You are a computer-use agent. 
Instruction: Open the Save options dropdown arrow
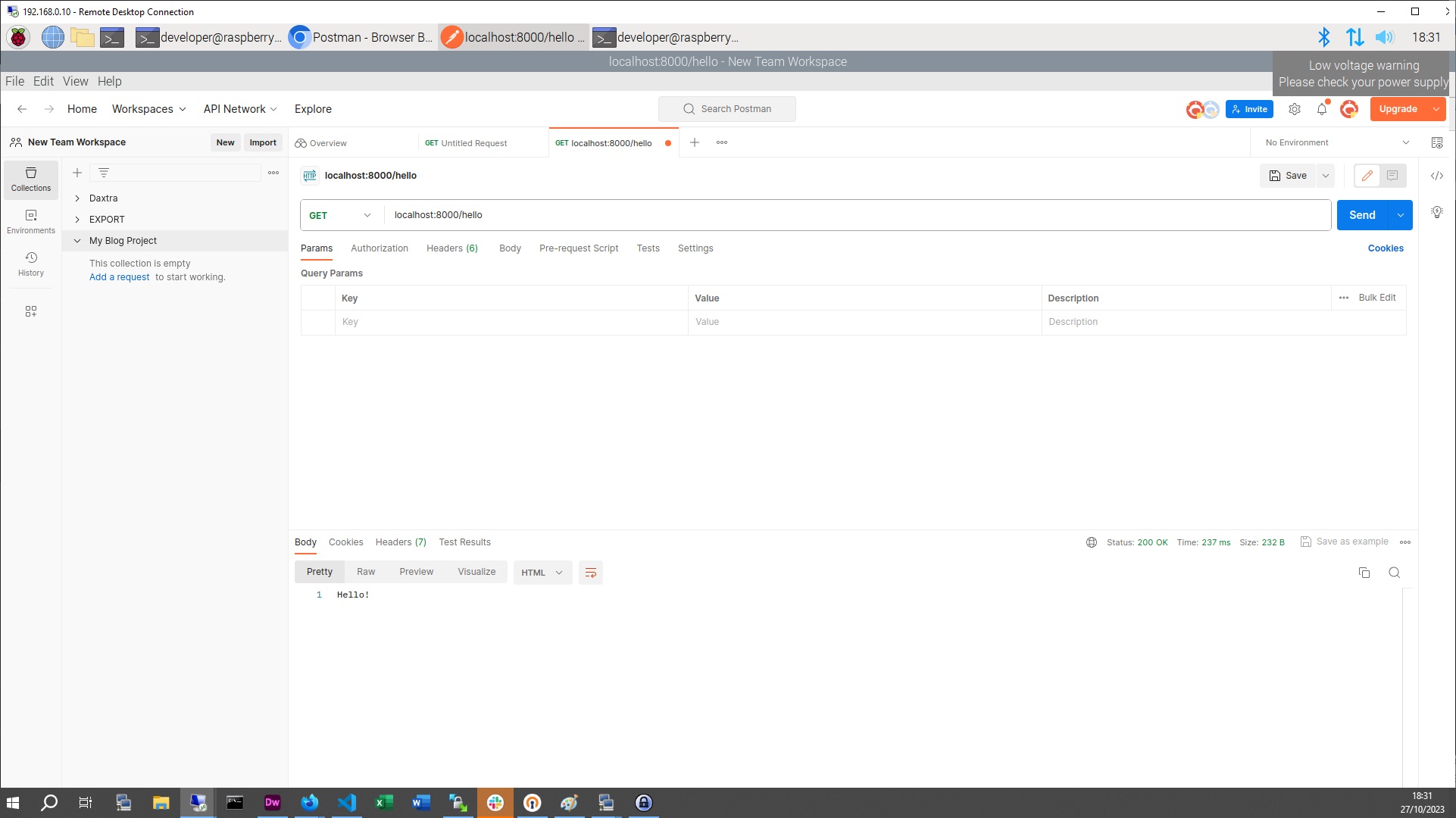(1326, 176)
